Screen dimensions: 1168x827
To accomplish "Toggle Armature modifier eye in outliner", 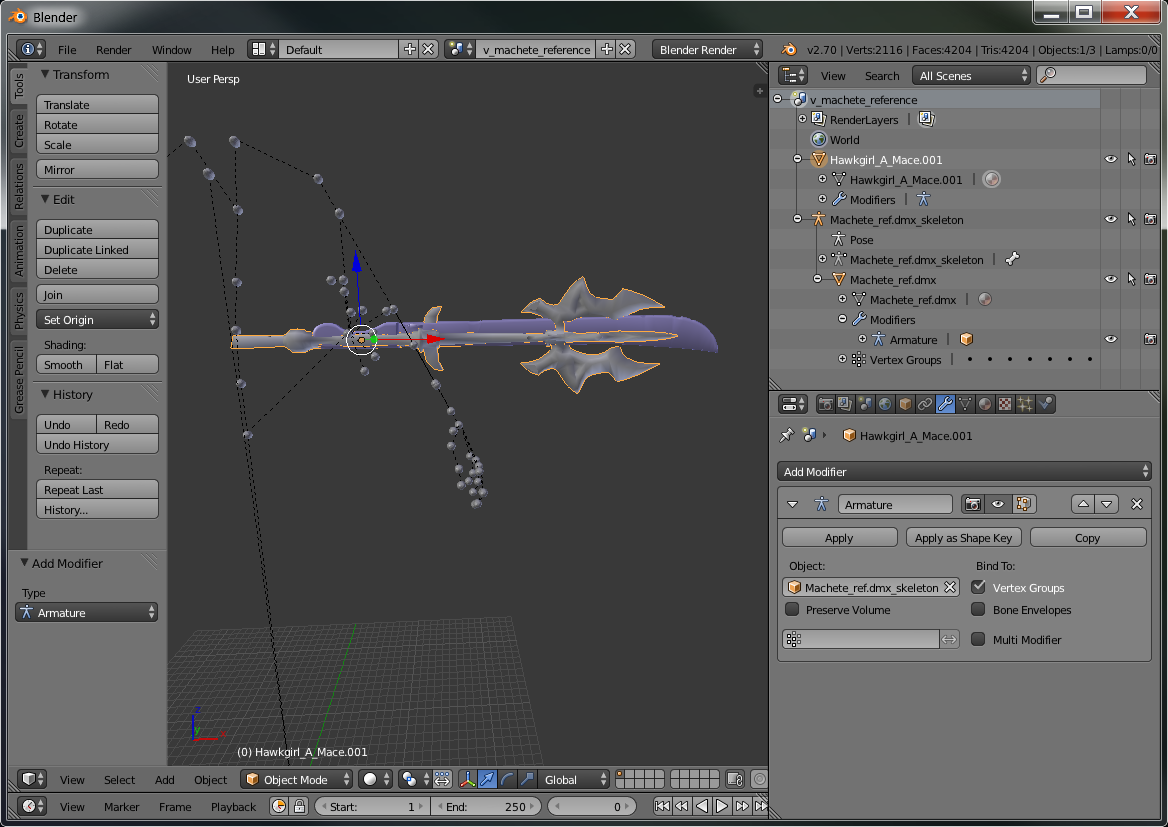I will point(1111,339).
